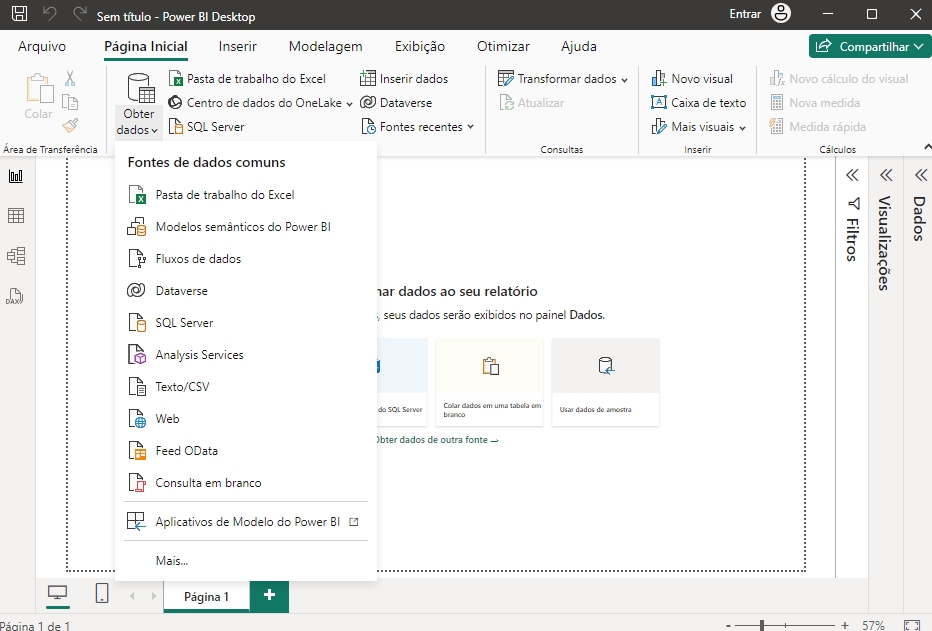Switch to Table view icon in sidebar
Image resolution: width=932 pixels, height=631 pixels.
point(16,216)
